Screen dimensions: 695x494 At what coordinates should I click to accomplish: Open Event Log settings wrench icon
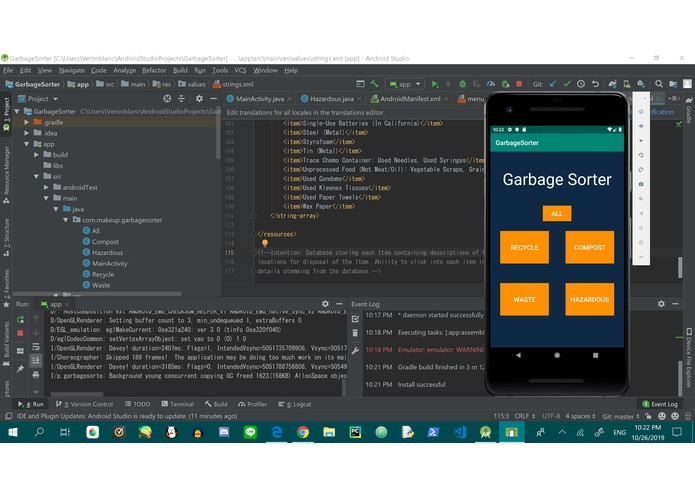(x=355, y=351)
